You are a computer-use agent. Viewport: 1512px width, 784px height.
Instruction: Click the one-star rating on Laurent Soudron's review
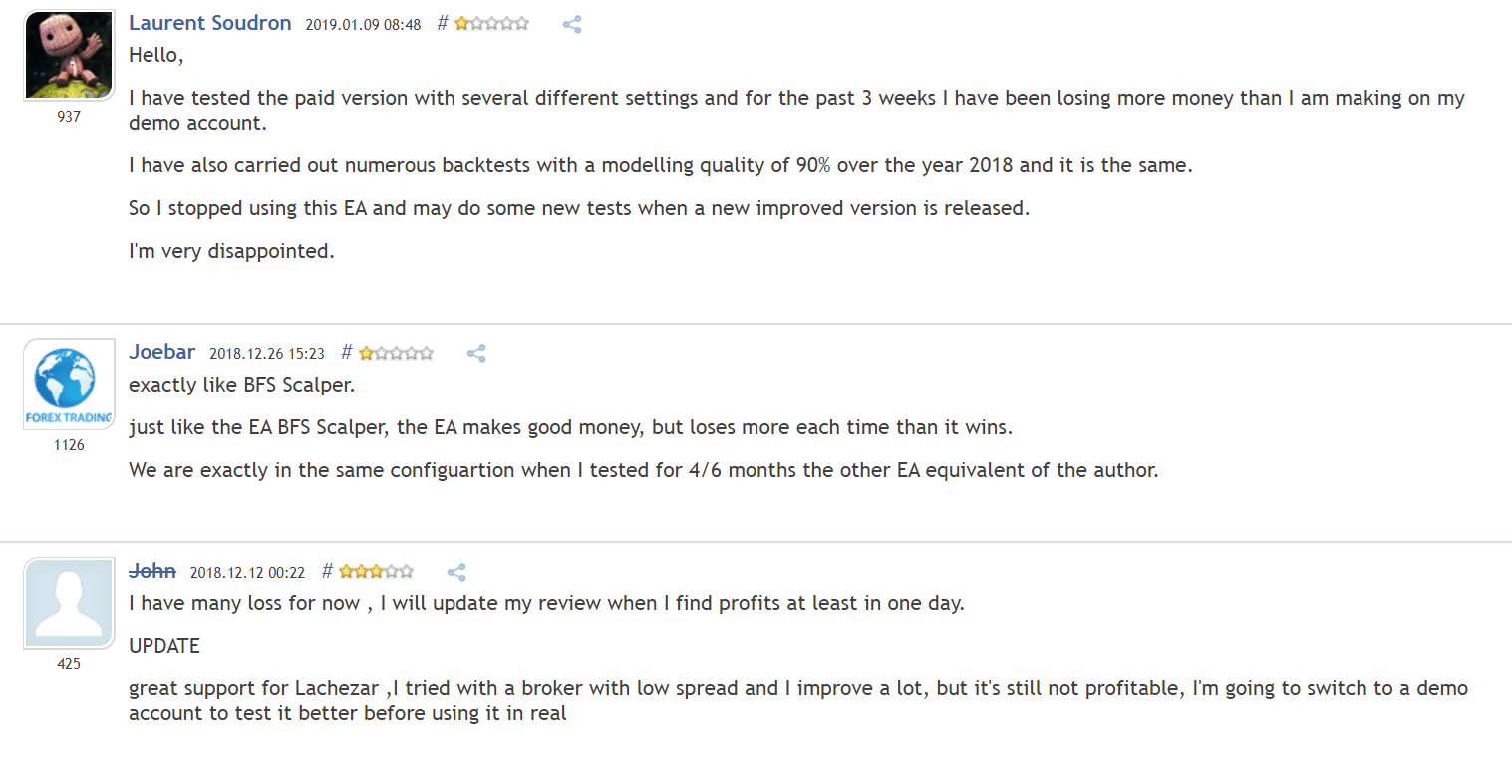tap(492, 24)
